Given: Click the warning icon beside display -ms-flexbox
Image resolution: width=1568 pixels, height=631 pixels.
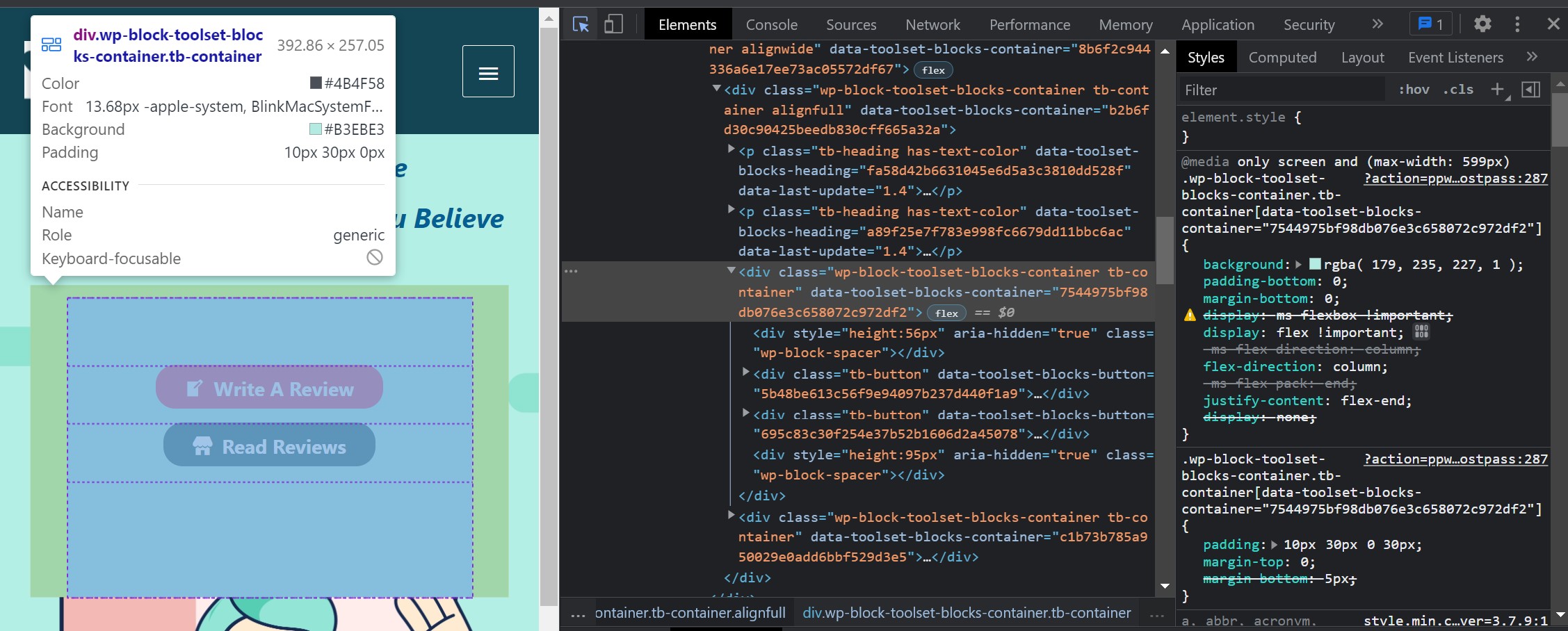Looking at the screenshot, I should pos(1190,315).
